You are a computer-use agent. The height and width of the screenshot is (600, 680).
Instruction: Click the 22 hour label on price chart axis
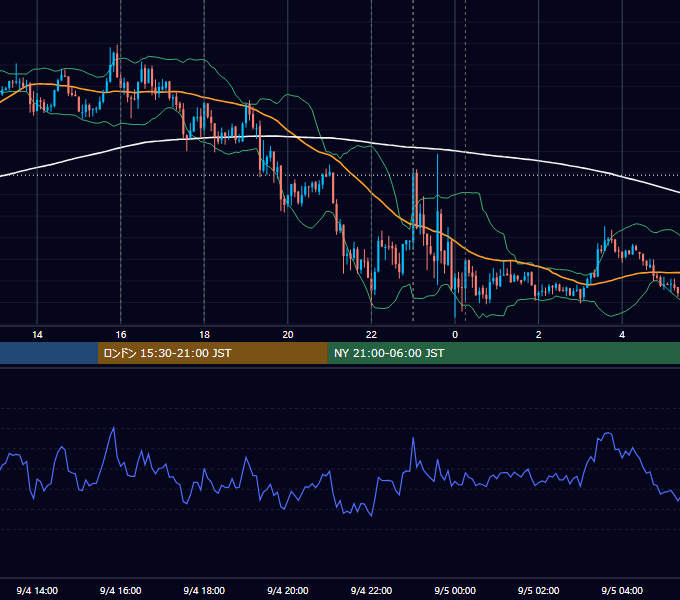(x=371, y=335)
